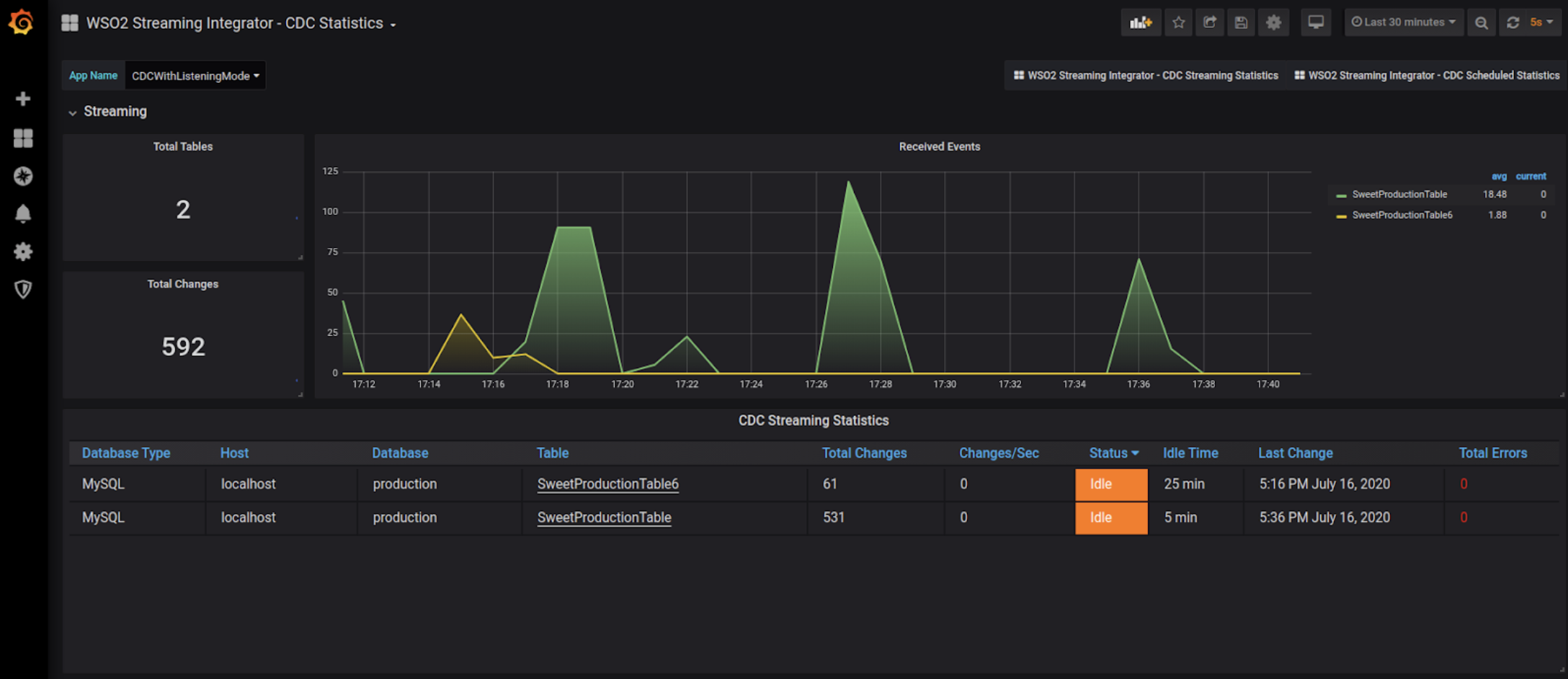Sort table by Host column

point(234,453)
